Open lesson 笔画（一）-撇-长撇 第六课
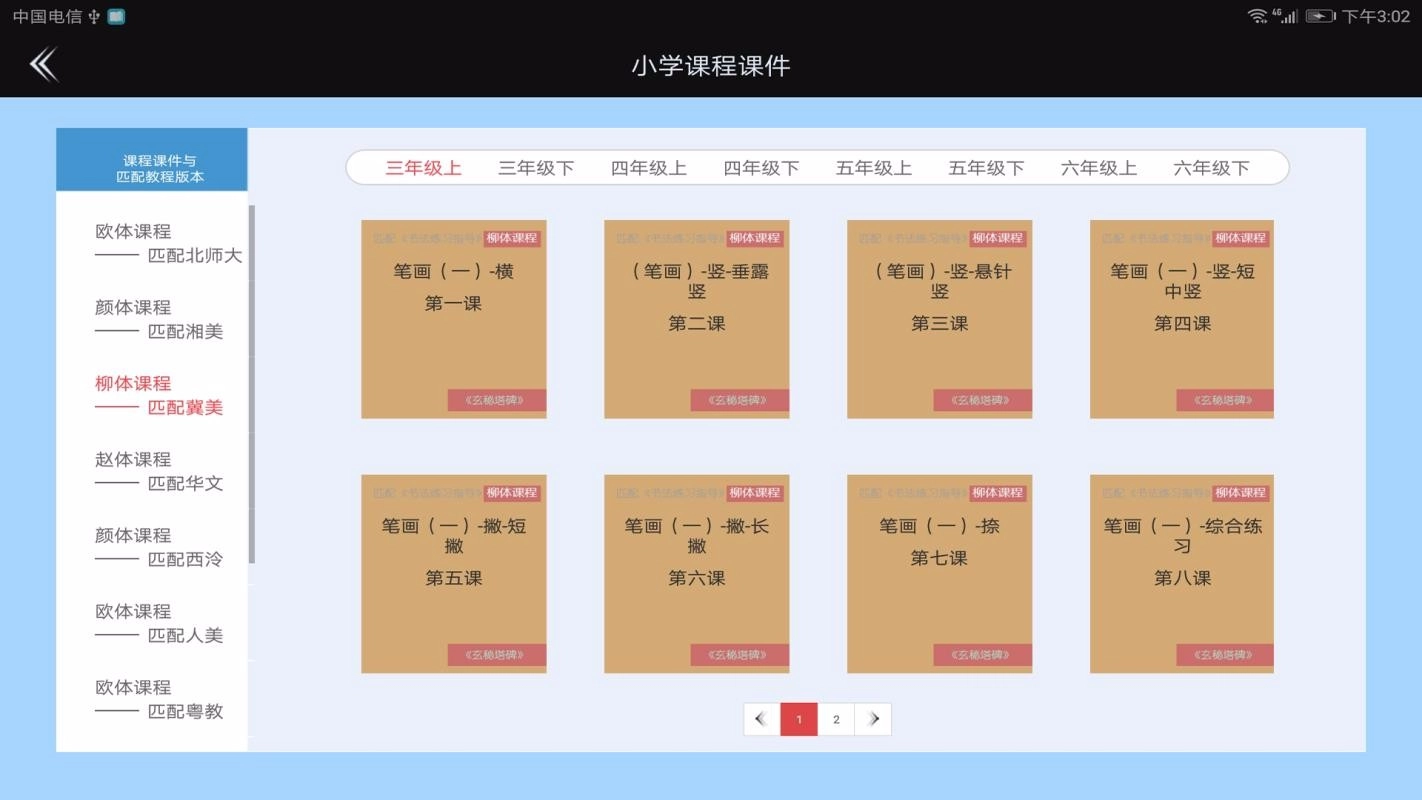Viewport: 1422px width, 800px height. point(696,573)
